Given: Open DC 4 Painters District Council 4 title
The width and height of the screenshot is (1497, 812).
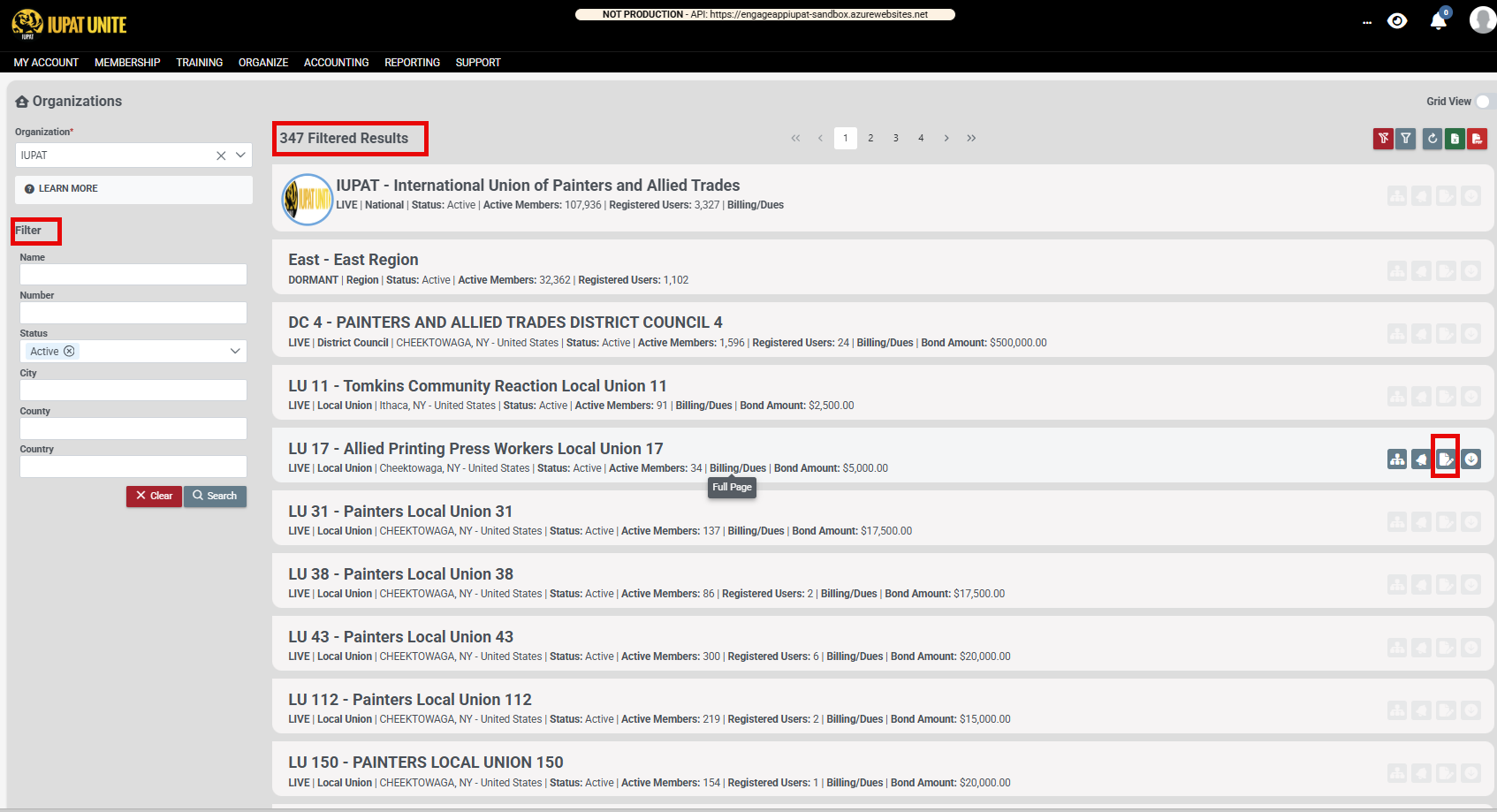Looking at the screenshot, I should pyautogui.click(x=505, y=323).
